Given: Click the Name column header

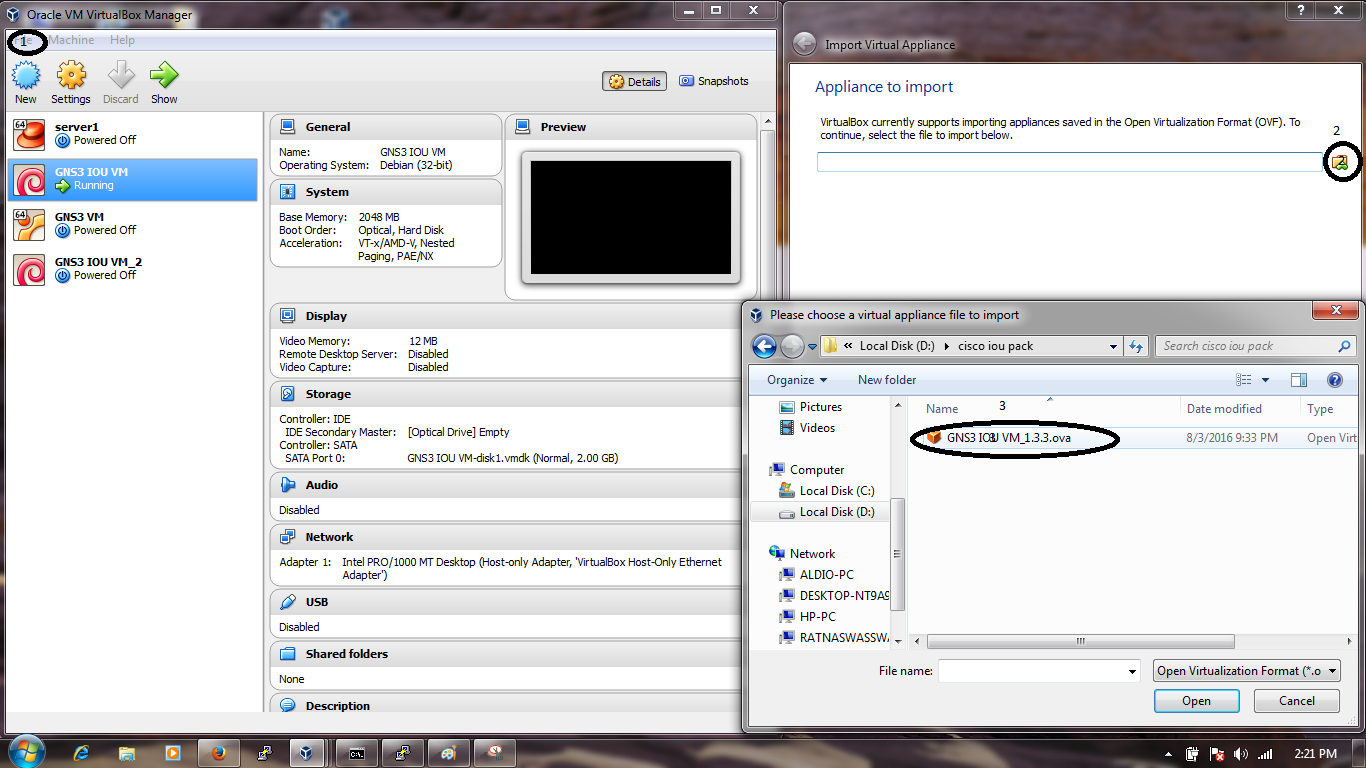Looking at the screenshot, I should click(x=942, y=409).
